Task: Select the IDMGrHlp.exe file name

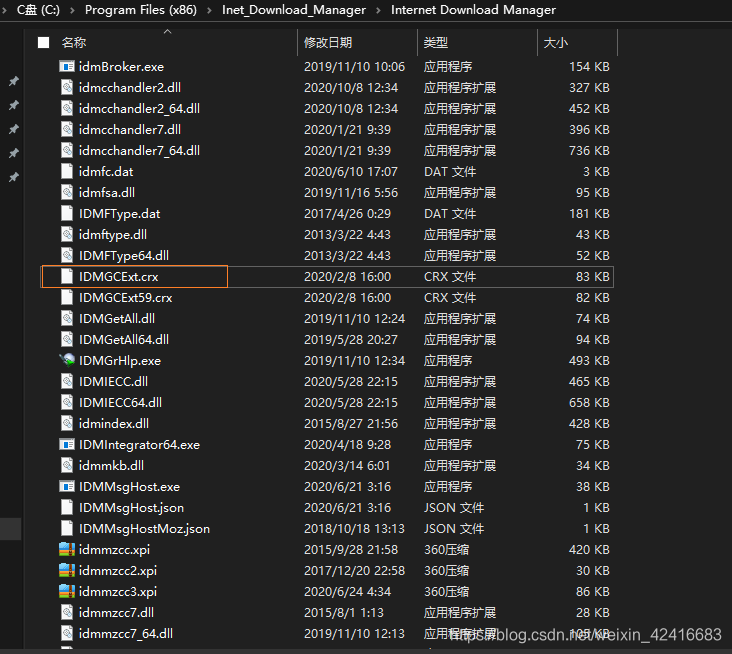Action: (120, 361)
